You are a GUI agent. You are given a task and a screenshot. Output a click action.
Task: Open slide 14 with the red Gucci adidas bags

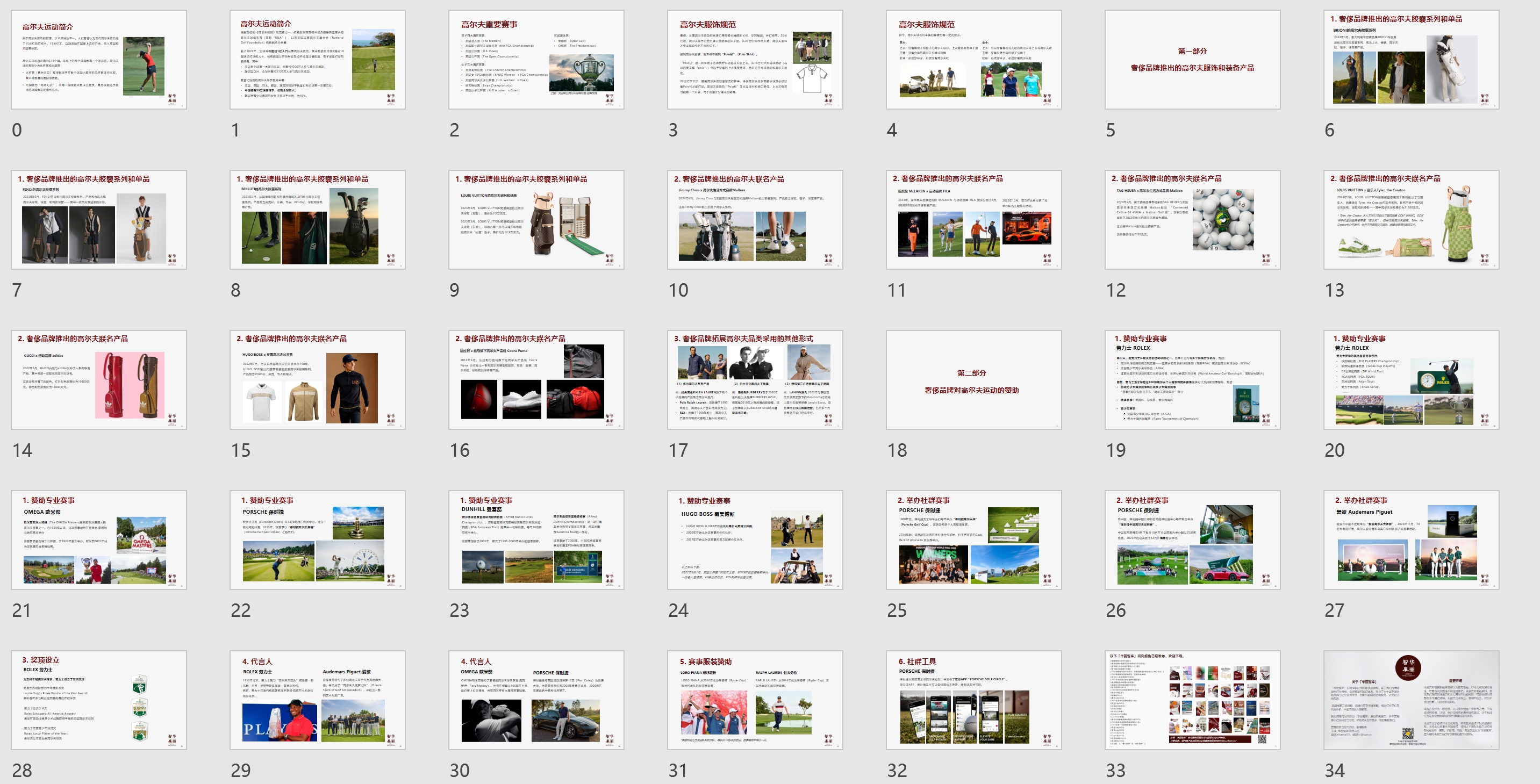(99, 379)
